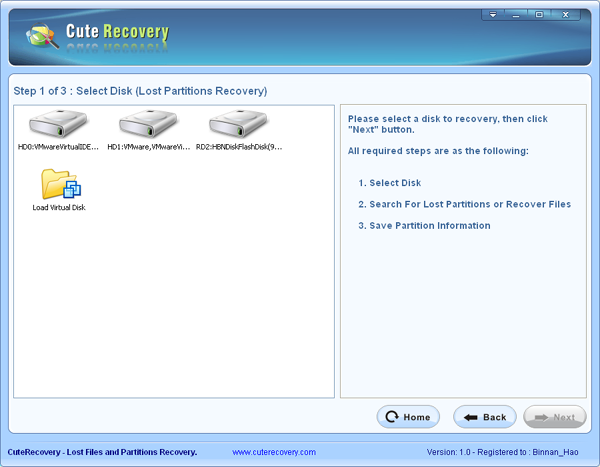
Task: Close the Cute Recovery window
Action: [566, 15]
